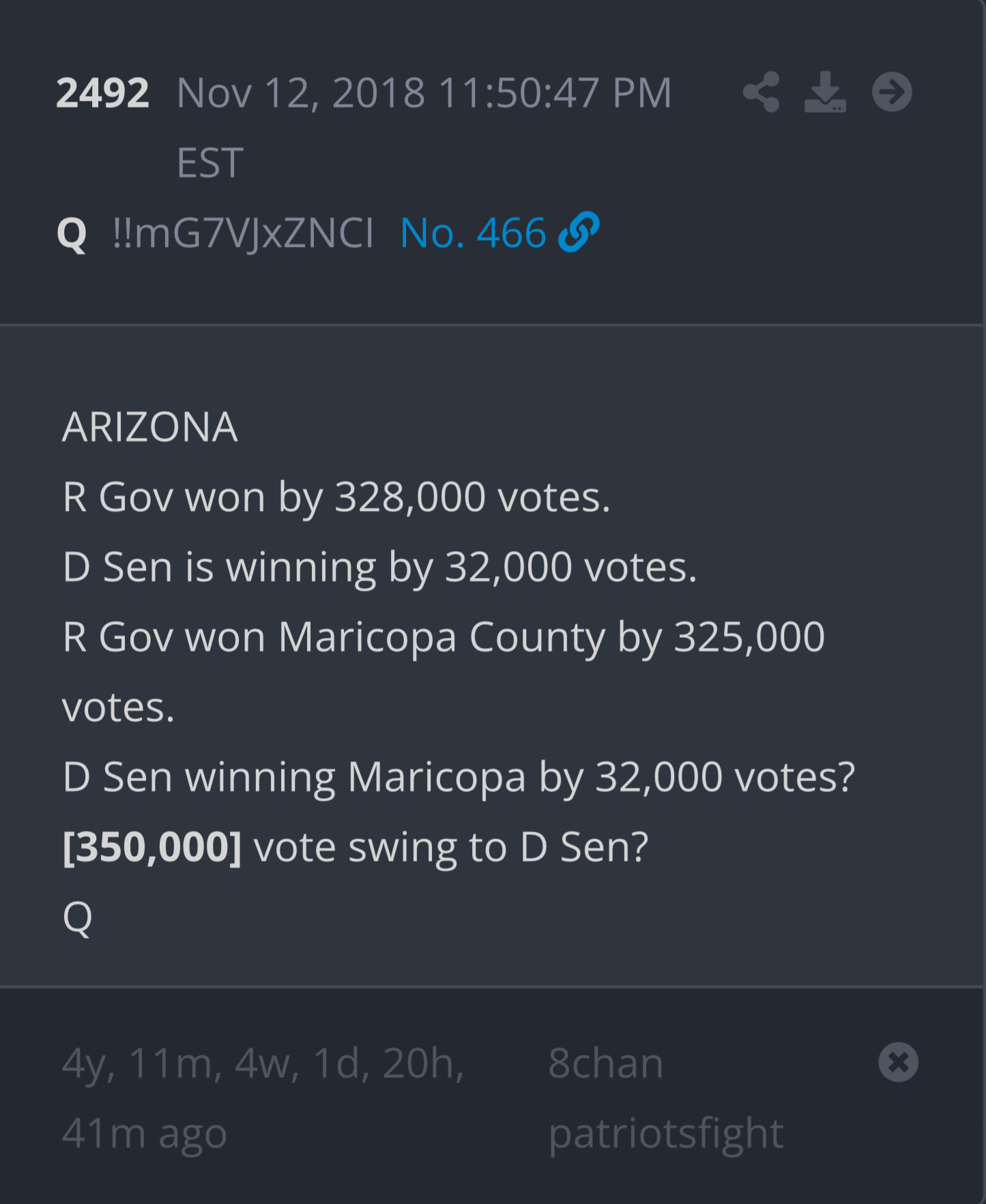Open the patriotsfight board label

tap(666, 1134)
